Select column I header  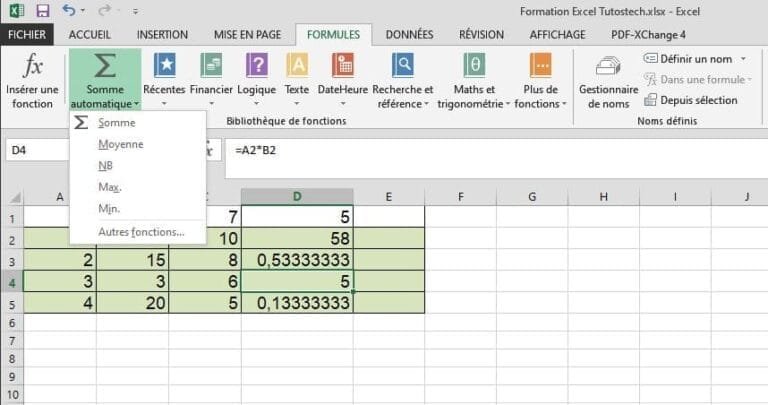675,197
